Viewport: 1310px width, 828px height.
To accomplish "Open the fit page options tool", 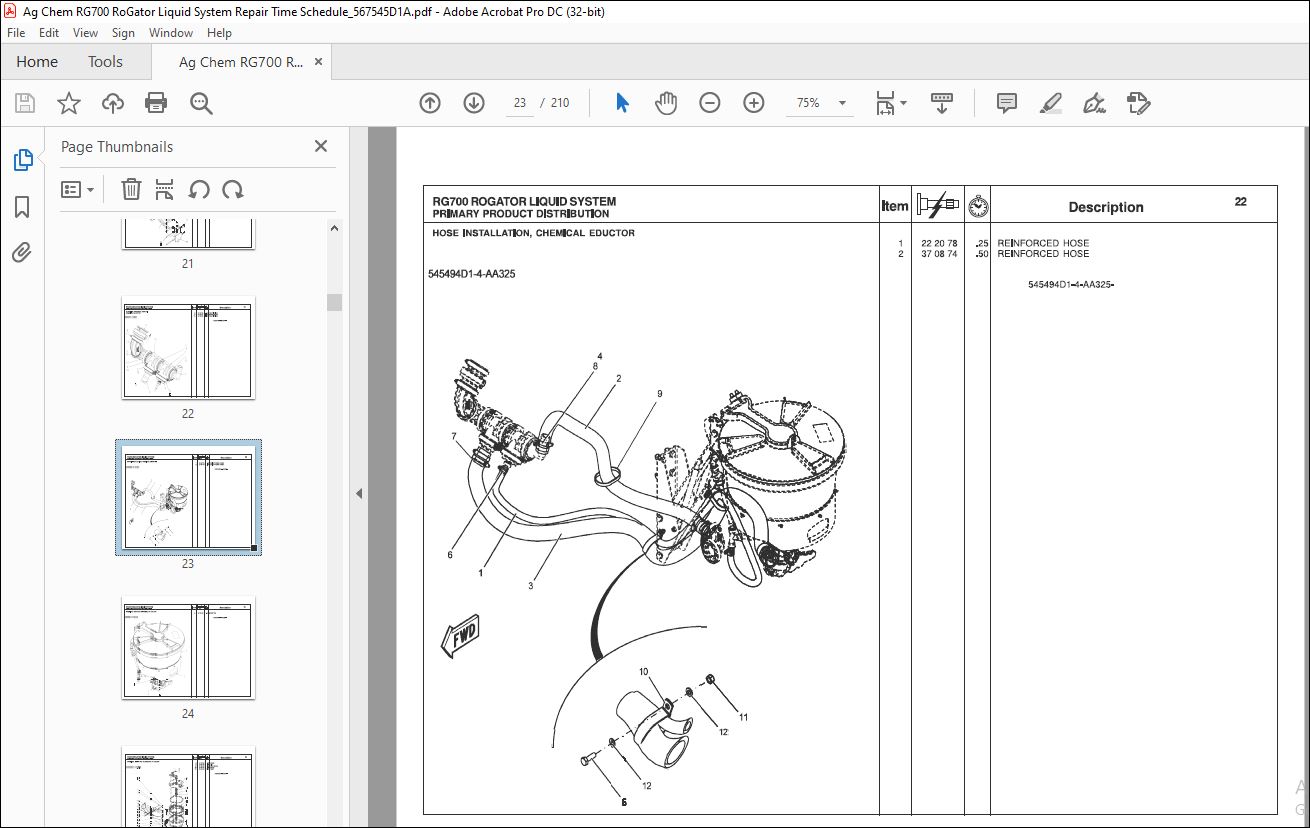I will [885, 103].
